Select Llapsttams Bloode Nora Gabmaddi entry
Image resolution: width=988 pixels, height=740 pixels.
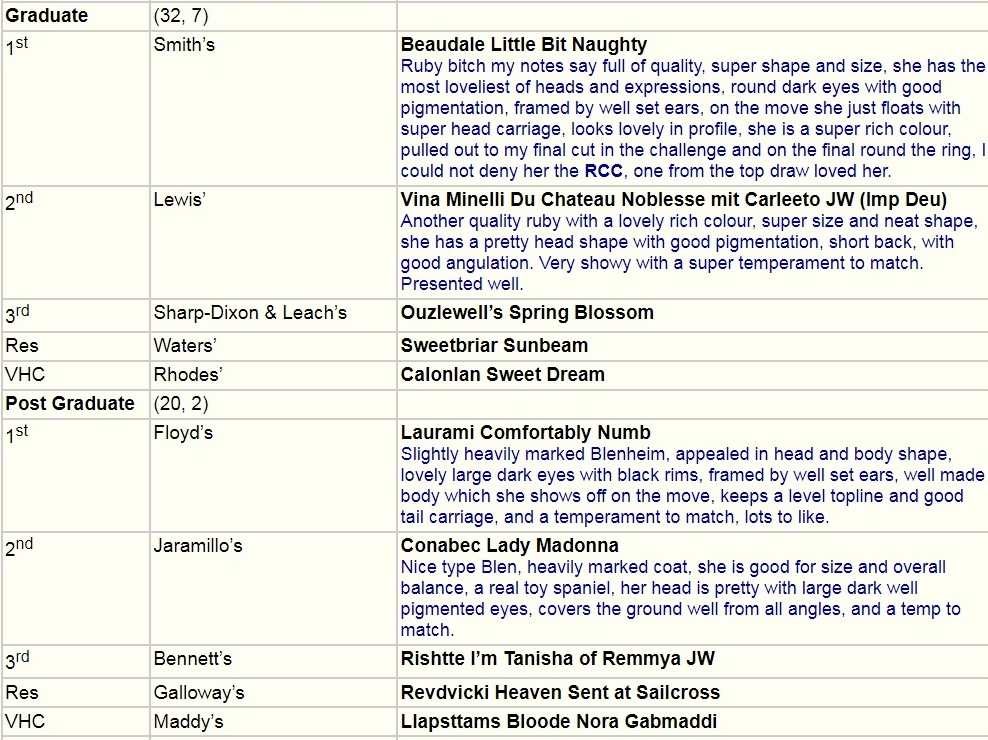(558, 722)
